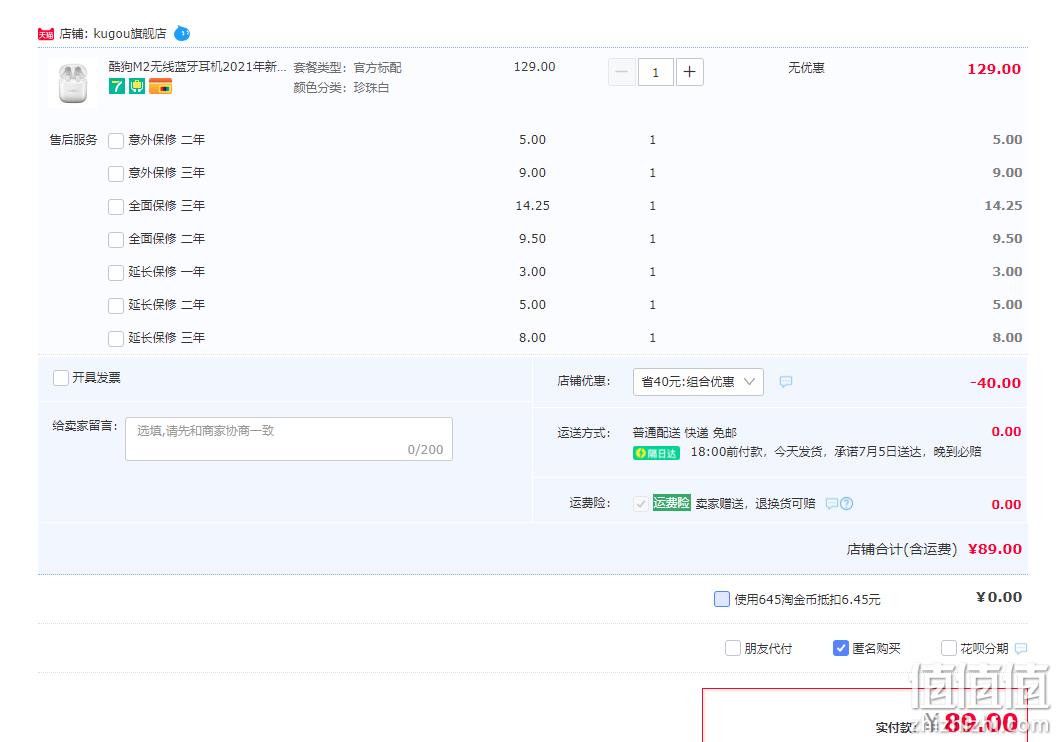Click the 8.00 unit price for 延长保修 三年
1059x742 pixels.
click(532, 338)
